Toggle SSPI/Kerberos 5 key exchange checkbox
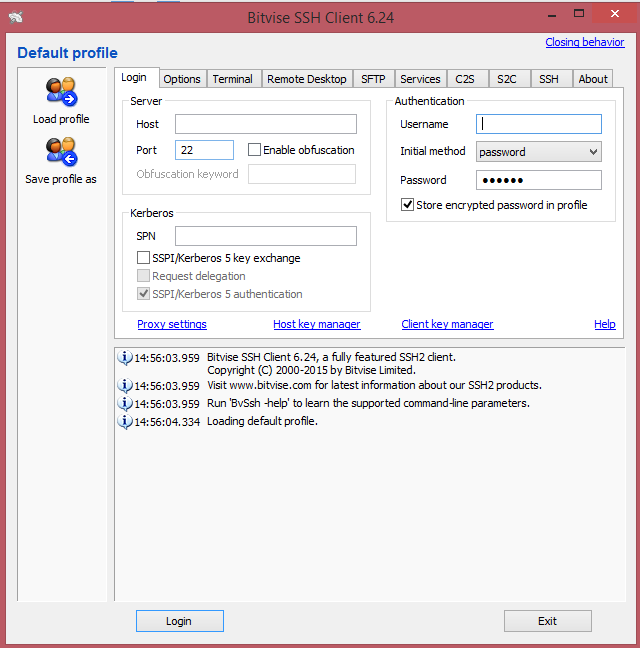Image resolution: width=640 pixels, height=648 pixels. 143,258
